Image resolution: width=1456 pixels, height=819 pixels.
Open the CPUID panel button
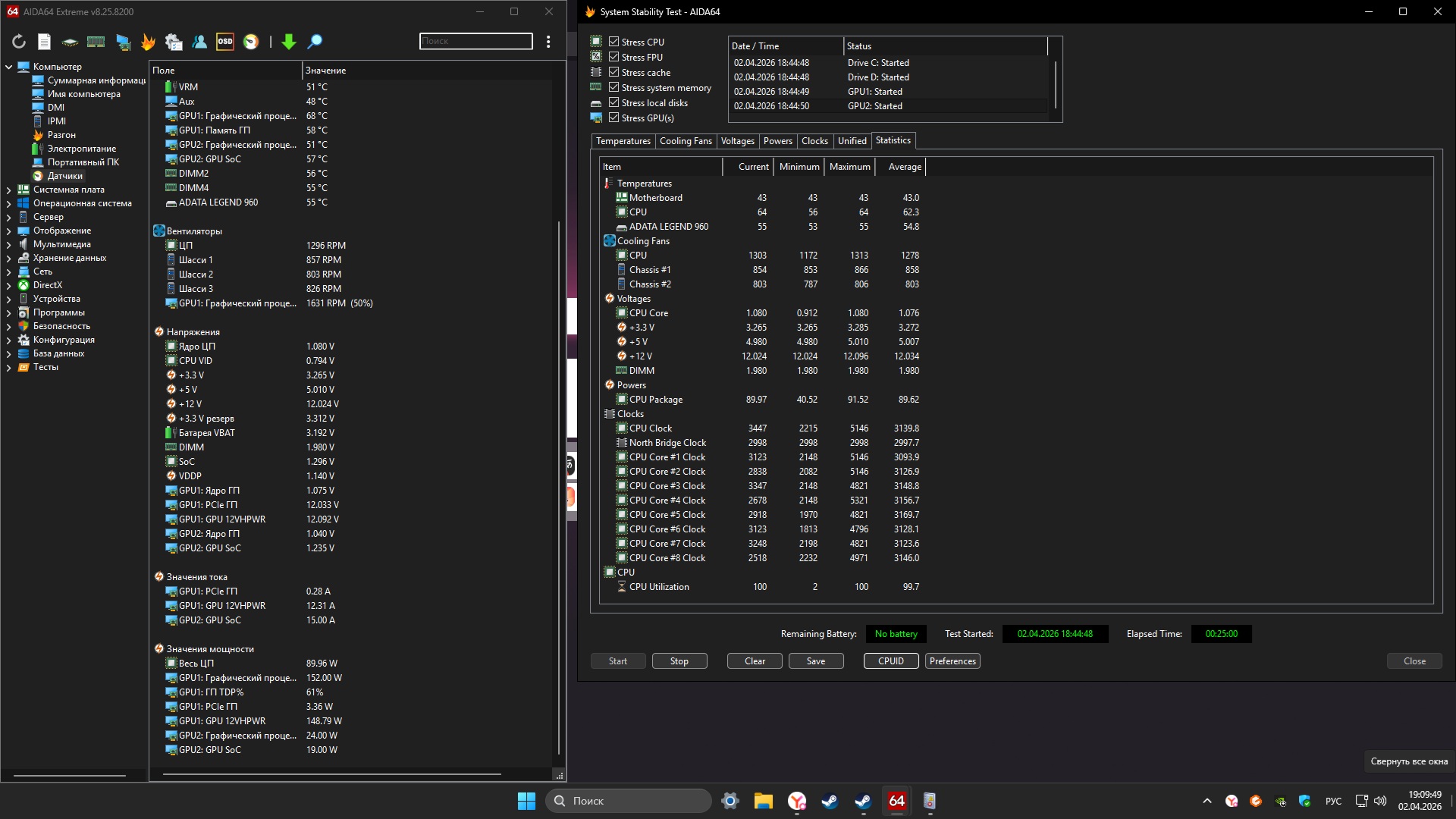tap(891, 661)
